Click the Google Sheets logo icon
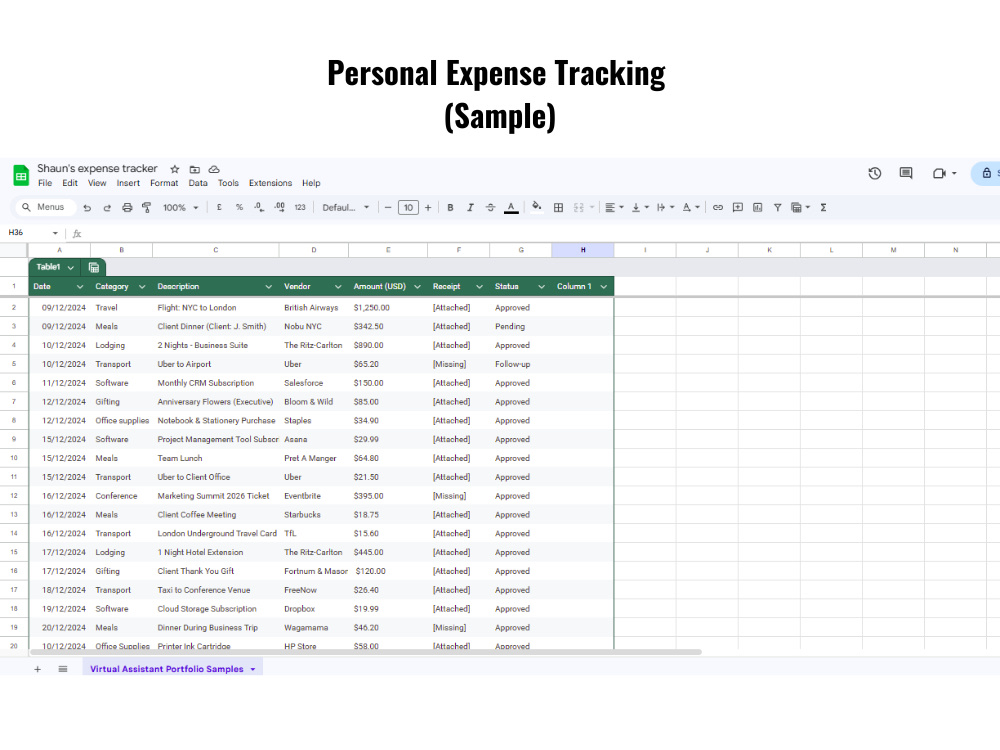This screenshot has width=1000, height=750. (x=21, y=175)
